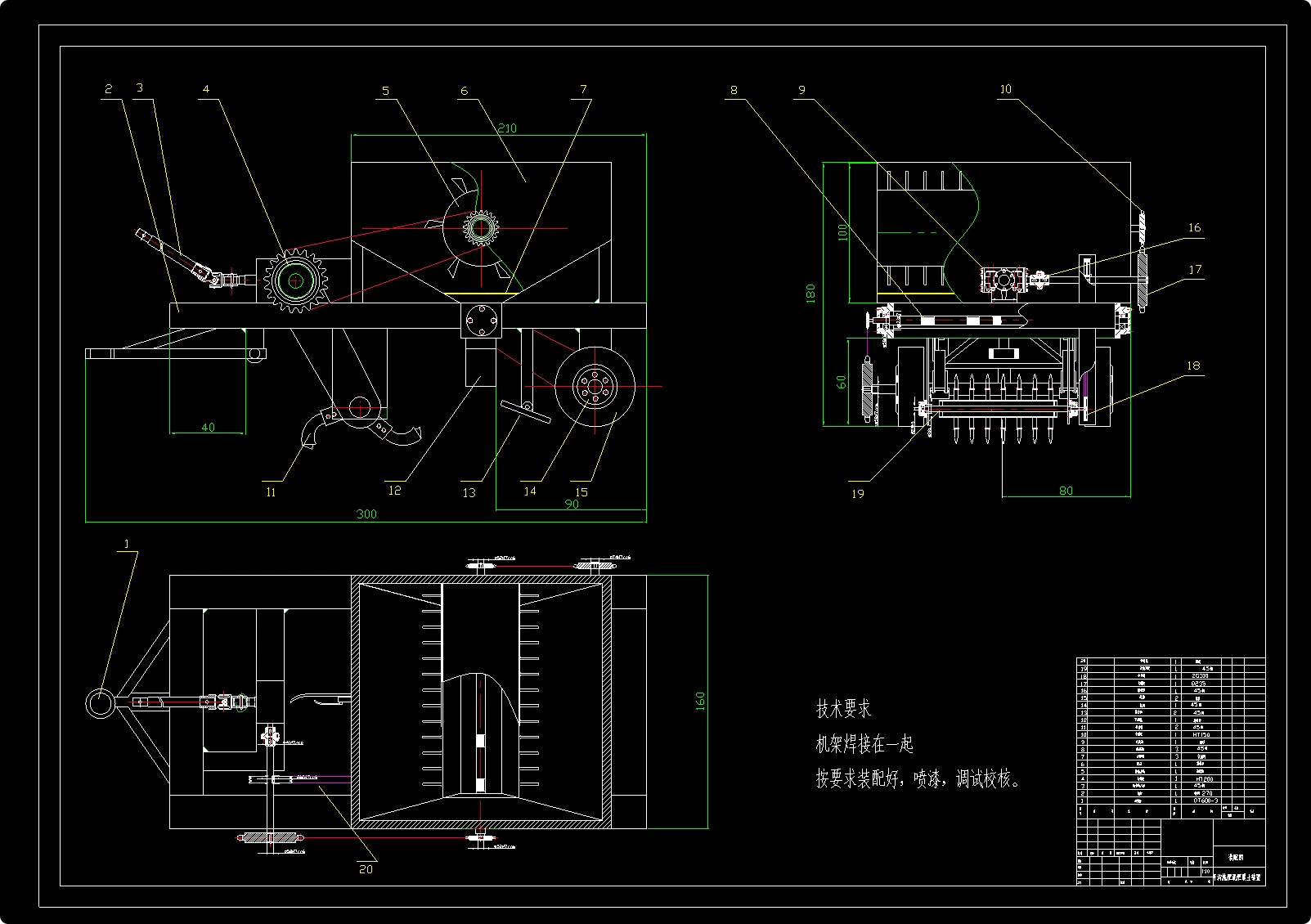Select the 180 height dimension in the rear view
This screenshot has height=924, width=1311.
tap(810, 294)
